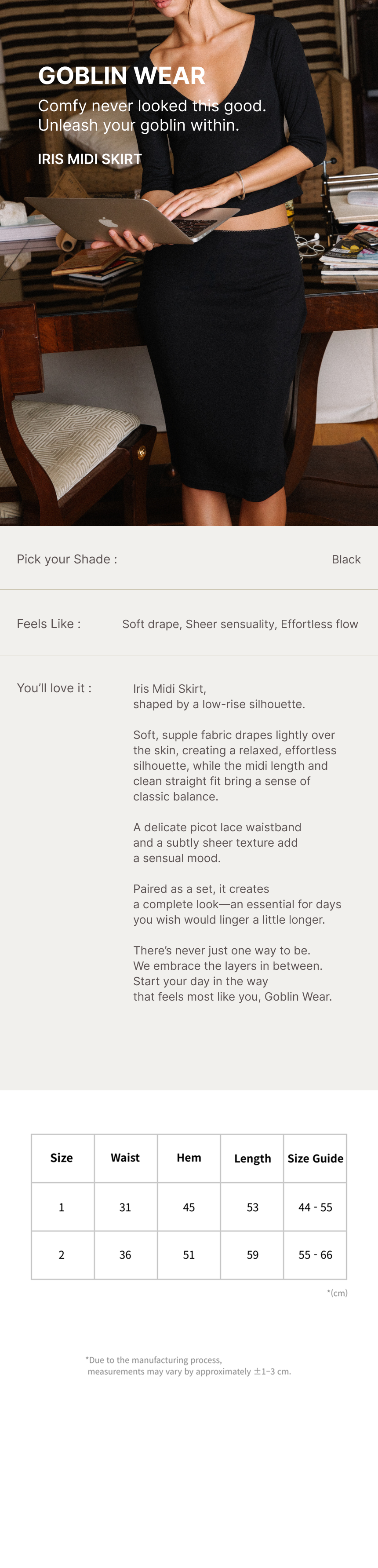This screenshot has height=1568, width=378.
Task: Click the 'Pick your Shade' label
Action: point(67,559)
